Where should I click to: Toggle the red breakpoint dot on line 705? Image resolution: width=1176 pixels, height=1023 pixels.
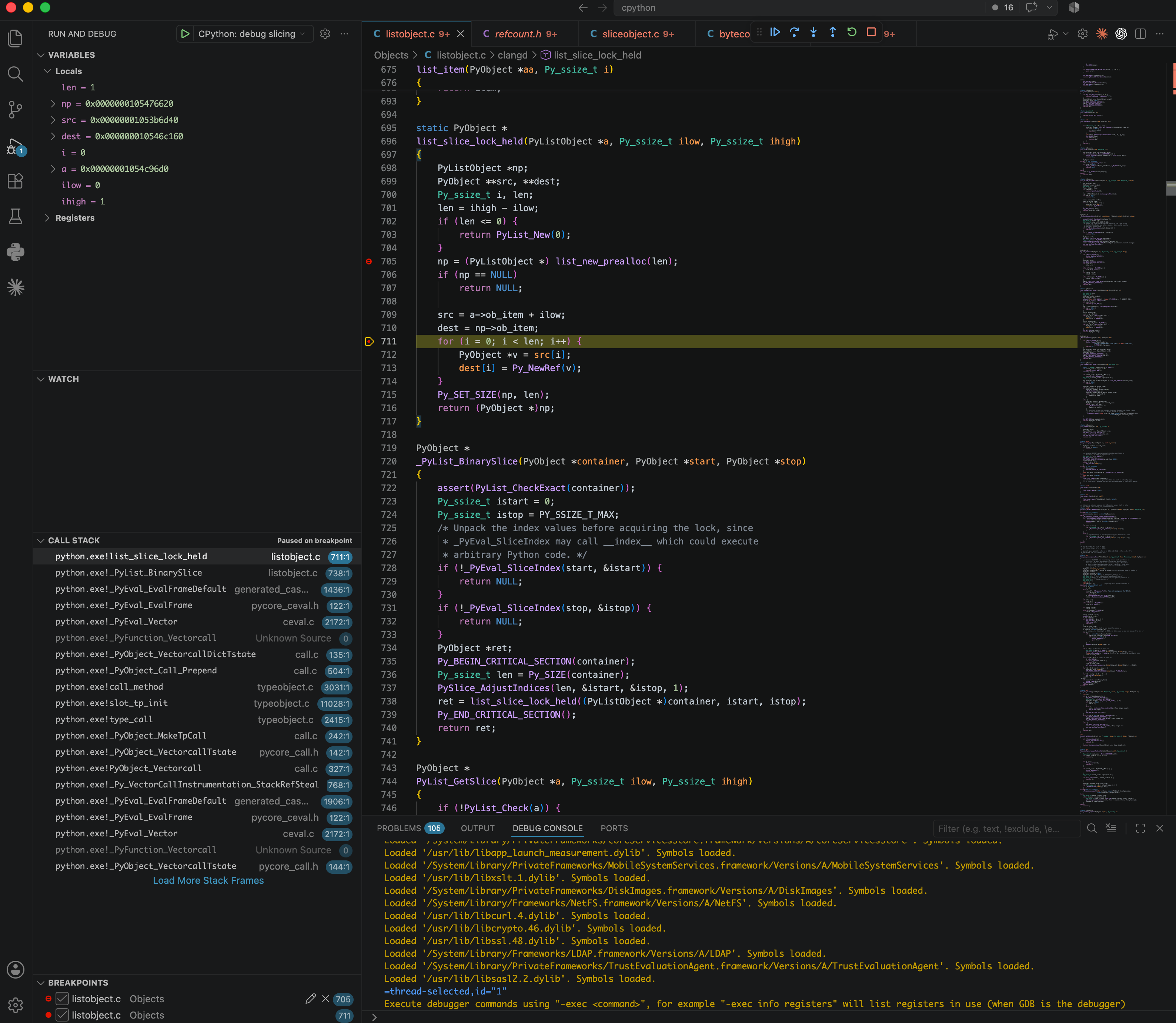click(x=368, y=261)
